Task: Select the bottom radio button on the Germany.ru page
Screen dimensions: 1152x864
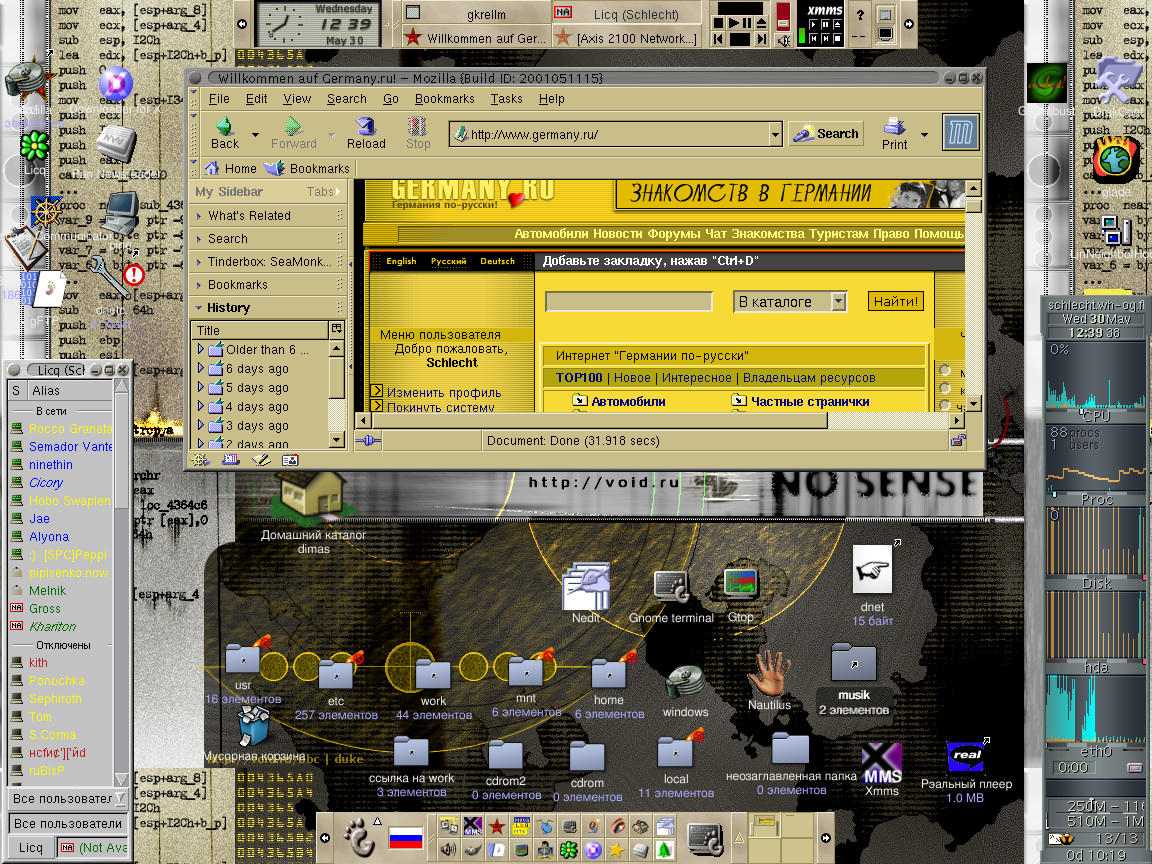Action: tap(945, 405)
